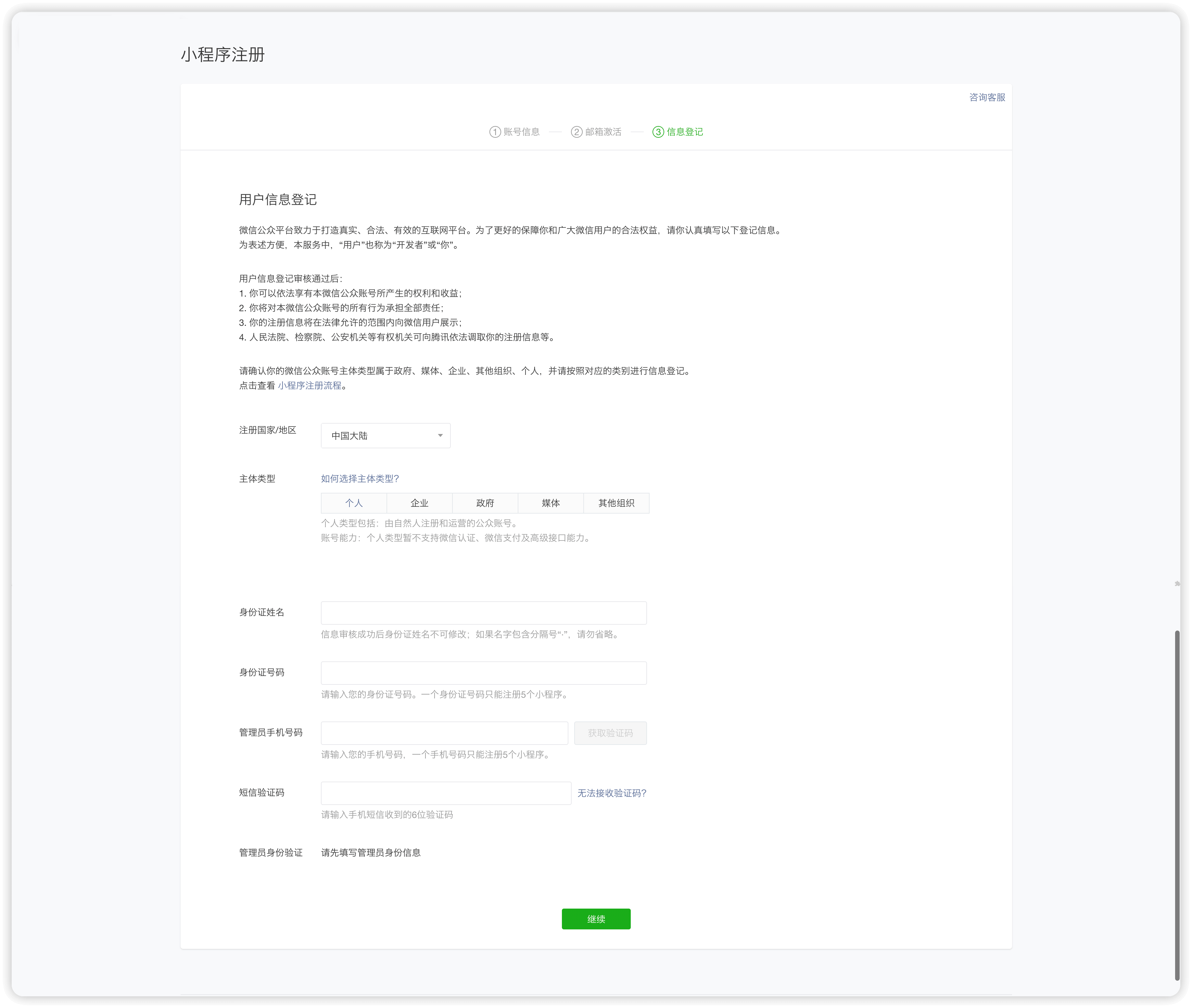Click the step 2 邮箱激活 indicator
Image resolution: width=1192 pixels, height=1008 pixels.
(597, 132)
